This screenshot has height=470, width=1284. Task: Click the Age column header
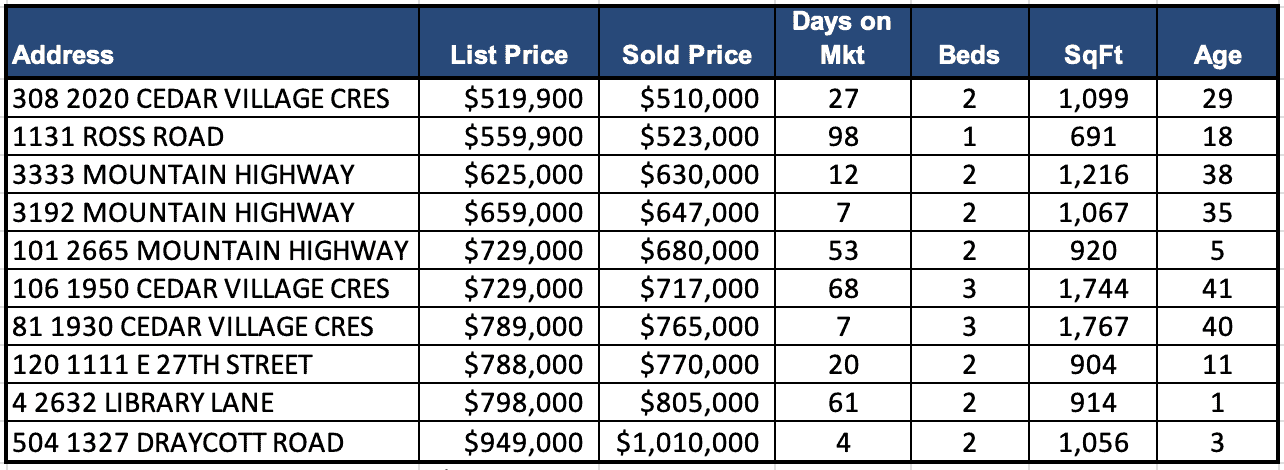1217,55
